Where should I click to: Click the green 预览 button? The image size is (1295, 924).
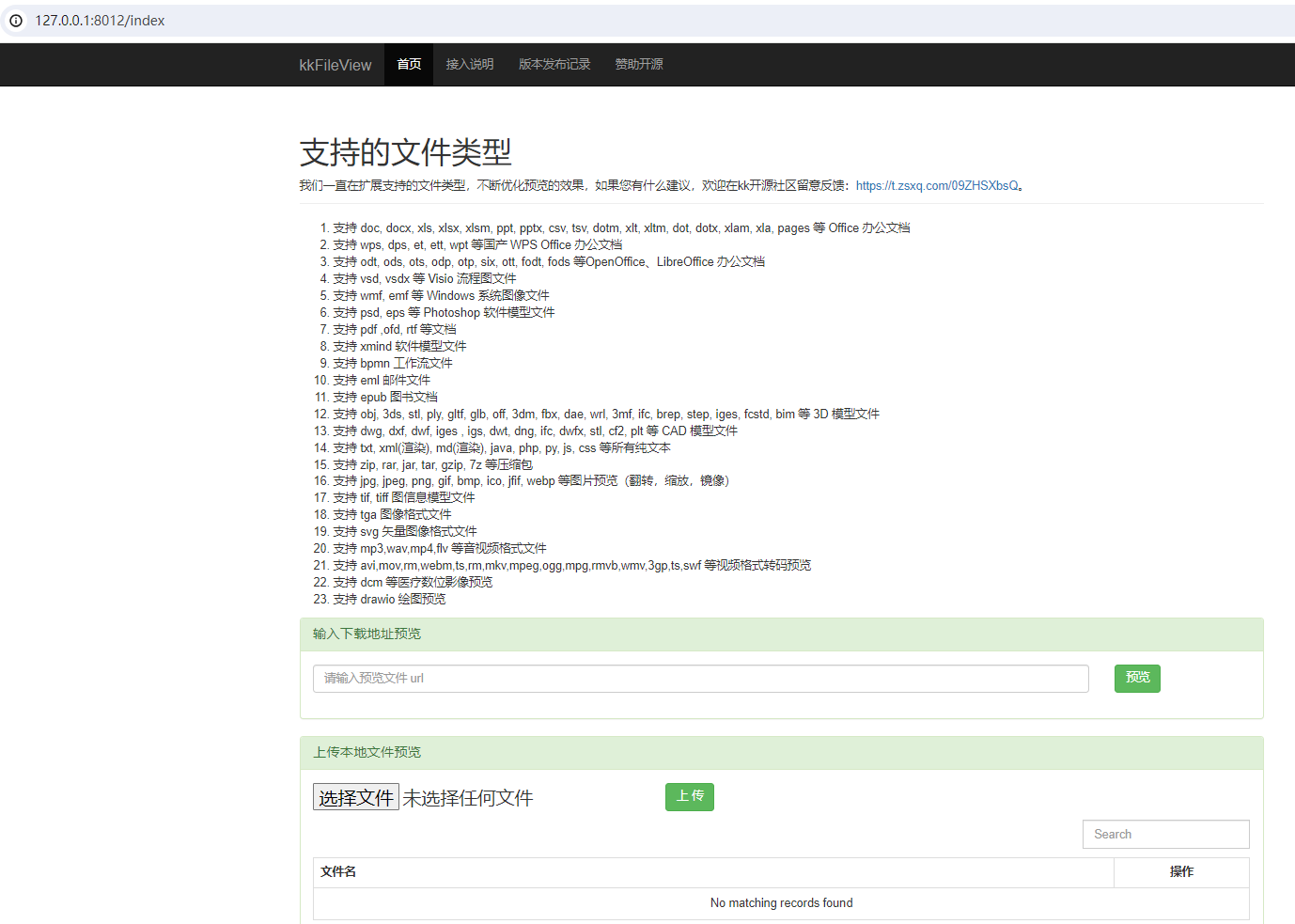1137,679
